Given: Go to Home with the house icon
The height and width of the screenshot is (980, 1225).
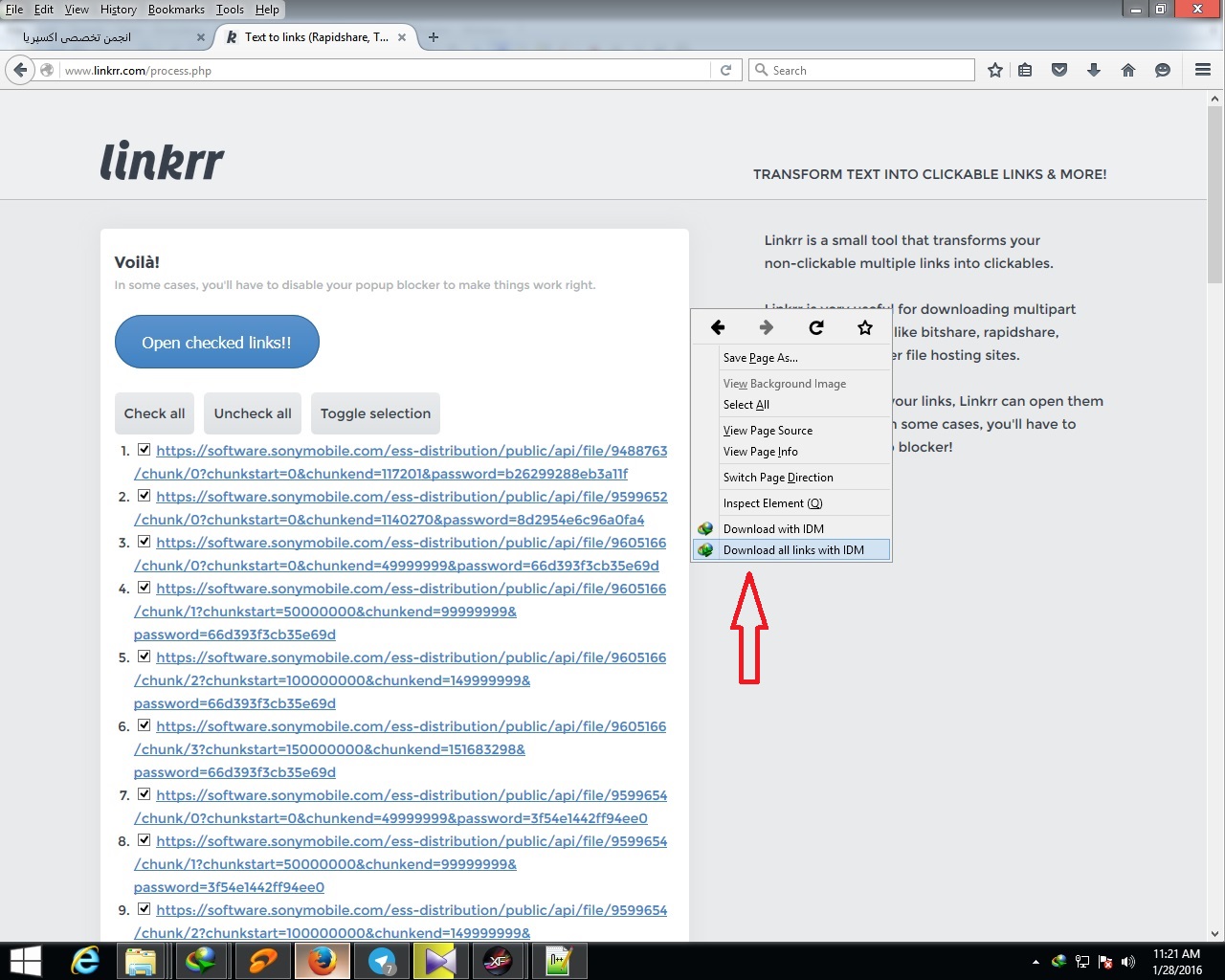Looking at the screenshot, I should 1128,70.
